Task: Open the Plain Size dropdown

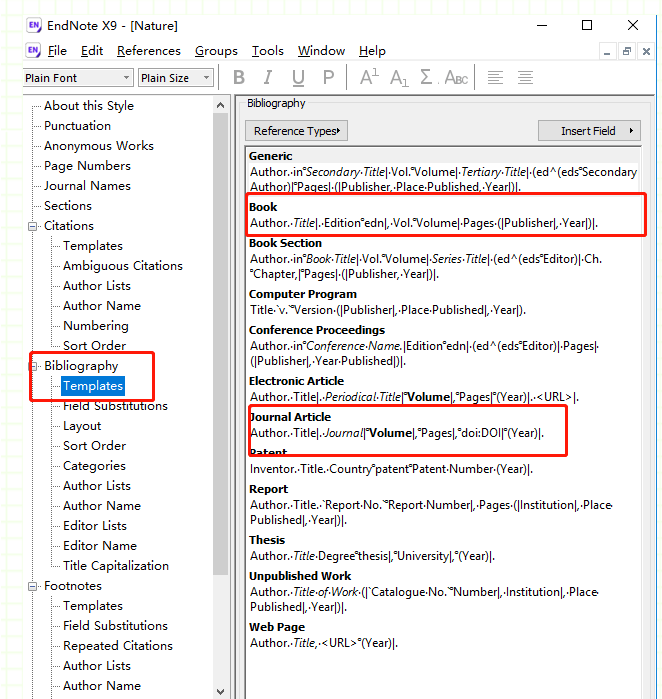Action: (x=176, y=78)
